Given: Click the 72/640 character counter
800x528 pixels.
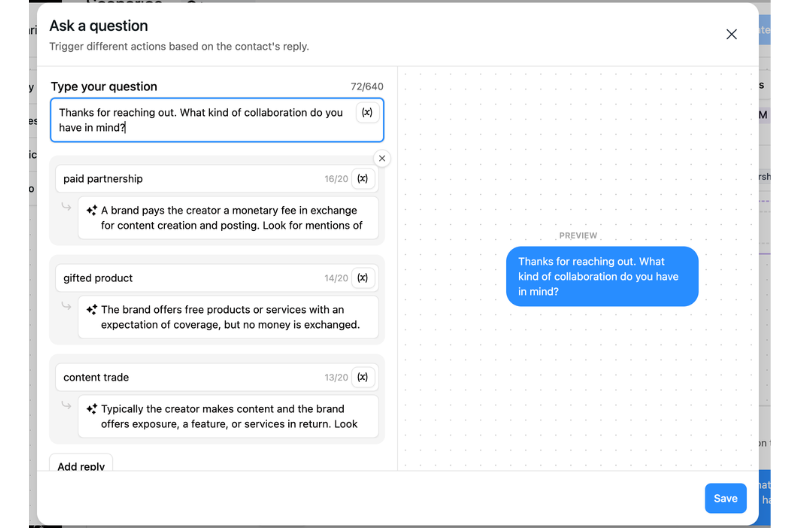Looking at the screenshot, I should [367, 87].
